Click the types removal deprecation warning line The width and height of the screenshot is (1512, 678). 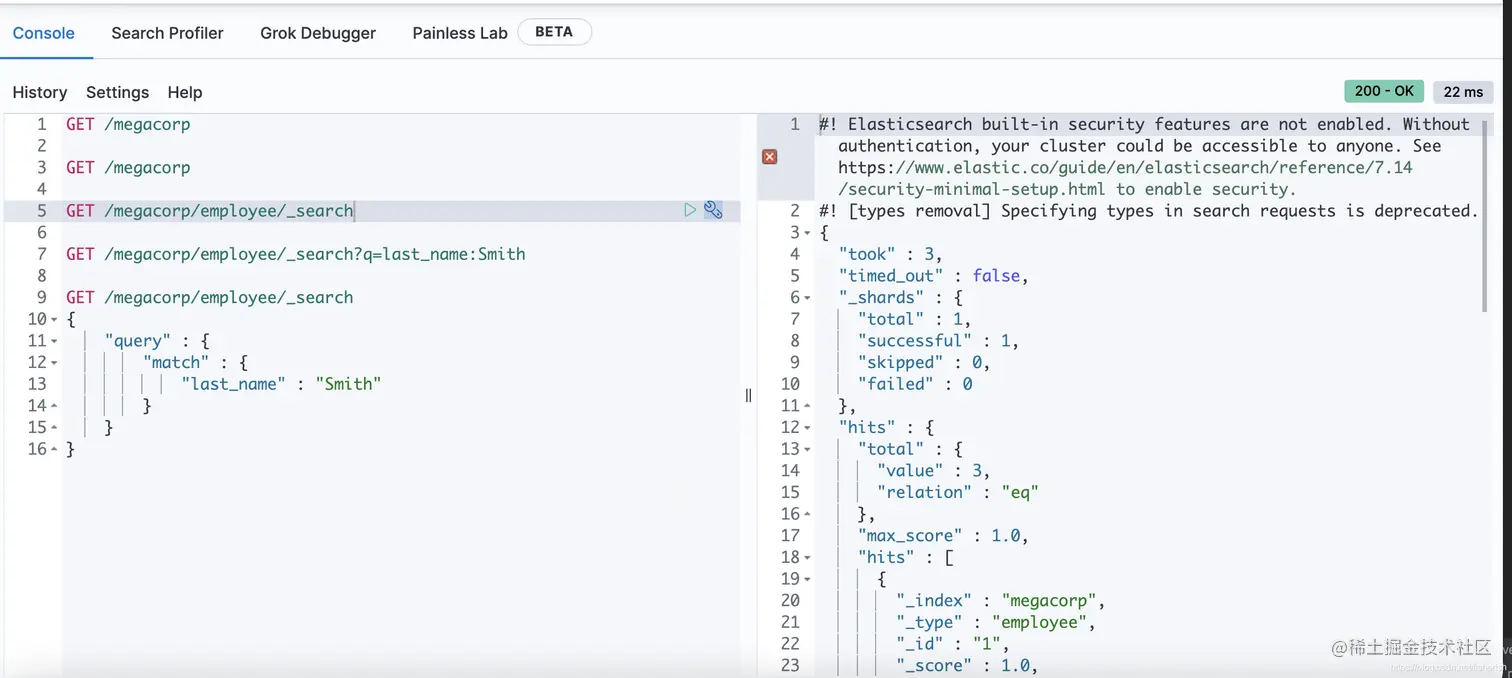coord(1148,211)
